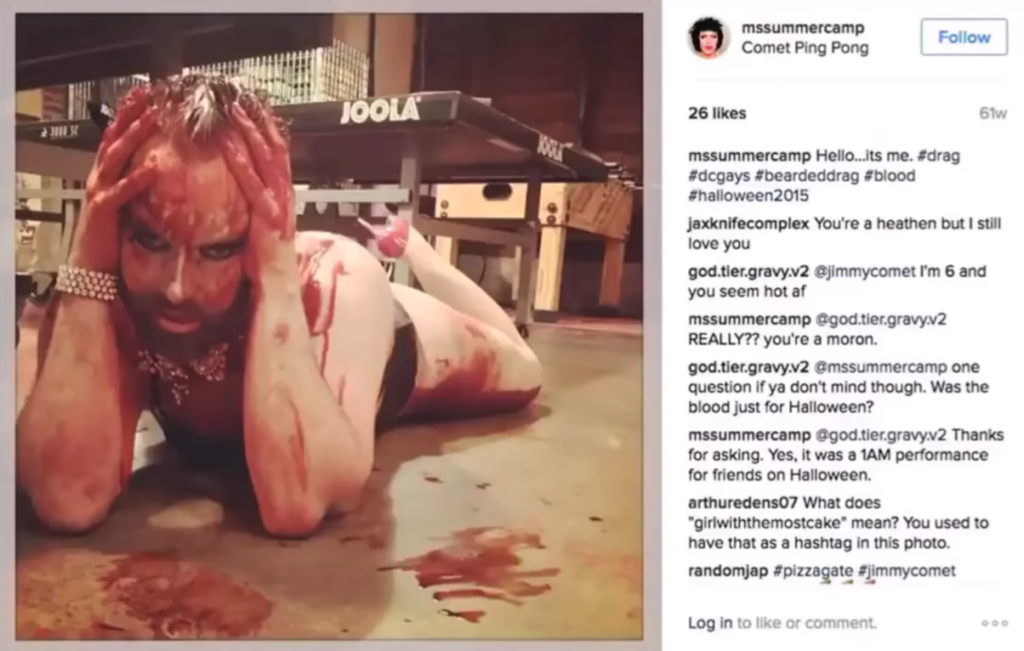Open mssummercamp username in post header
The height and width of the screenshot is (651, 1024).
click(x=803, y=27)
